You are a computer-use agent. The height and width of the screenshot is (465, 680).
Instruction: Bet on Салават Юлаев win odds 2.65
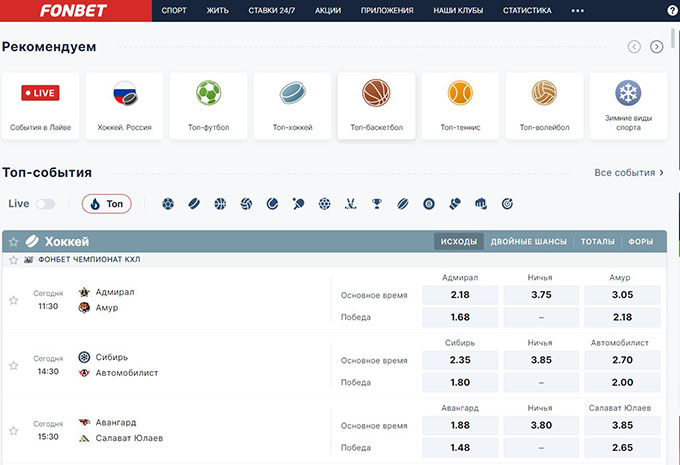pyautogui.click(x=622, y=448)
